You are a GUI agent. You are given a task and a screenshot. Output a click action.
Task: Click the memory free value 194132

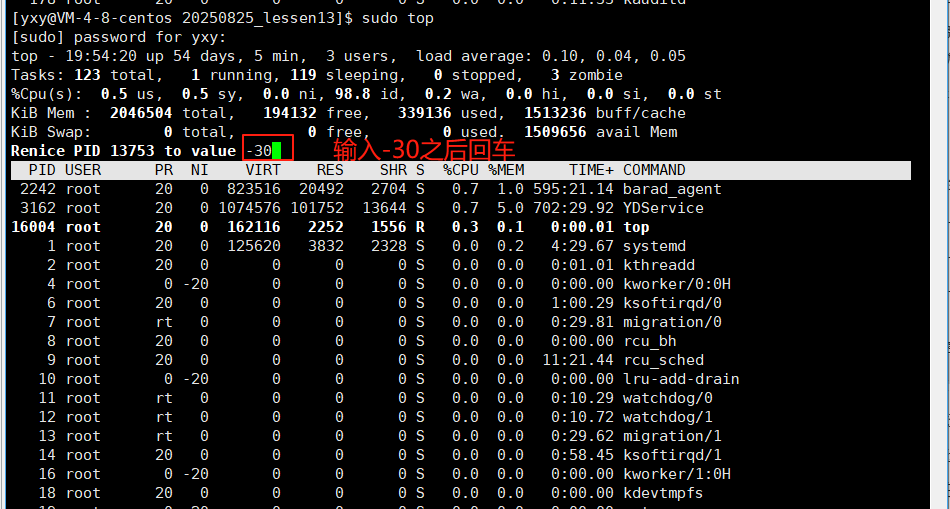tap(290, 113)
